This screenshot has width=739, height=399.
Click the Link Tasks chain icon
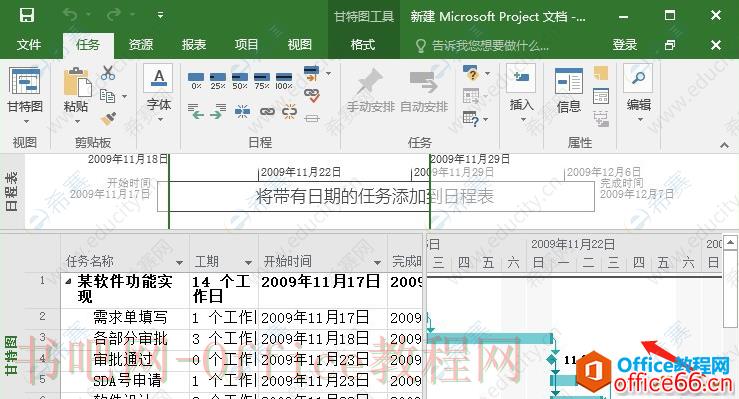click(267, 112)
